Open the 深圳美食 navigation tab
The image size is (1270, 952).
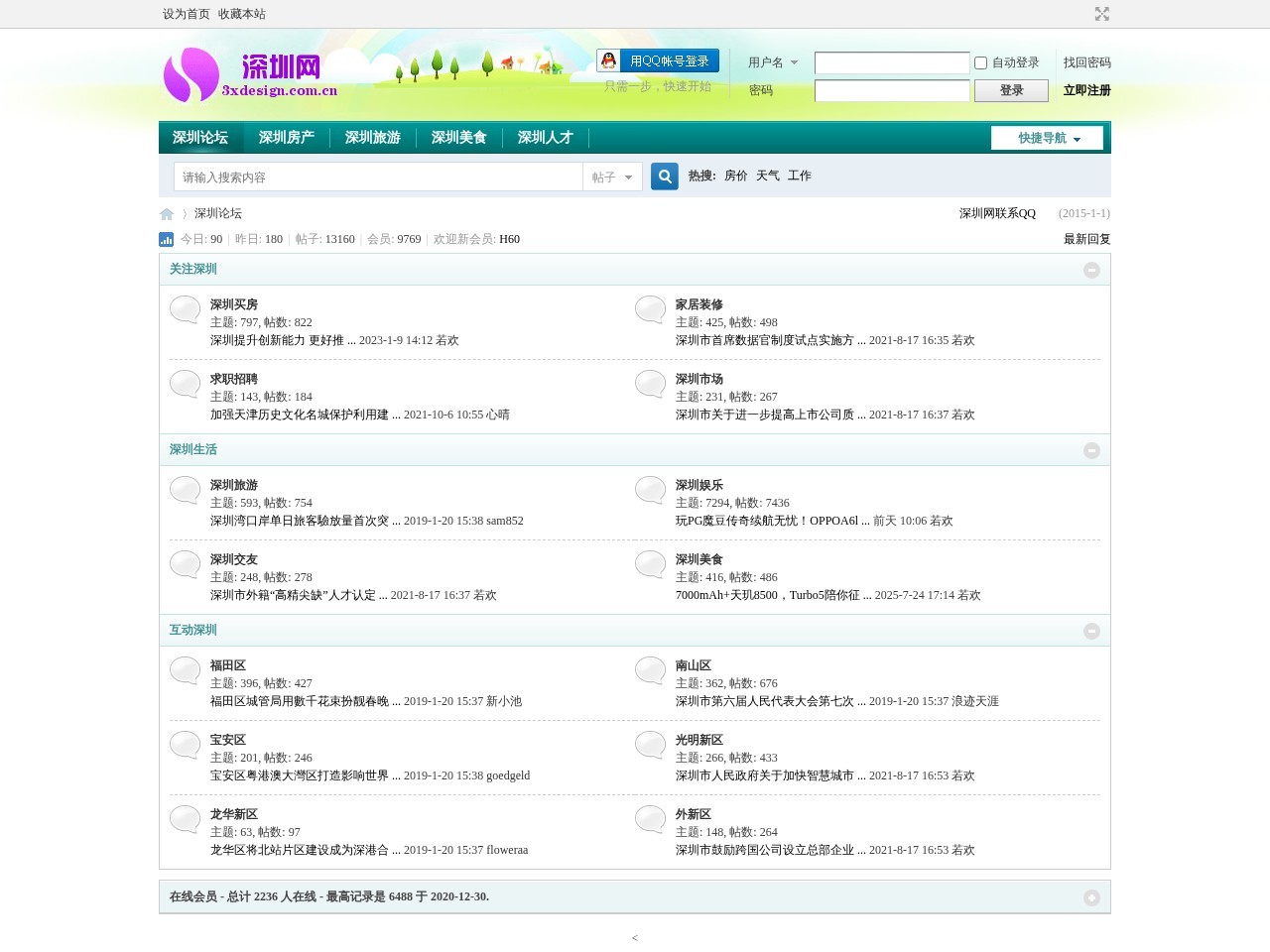click(x=459, y=138)
